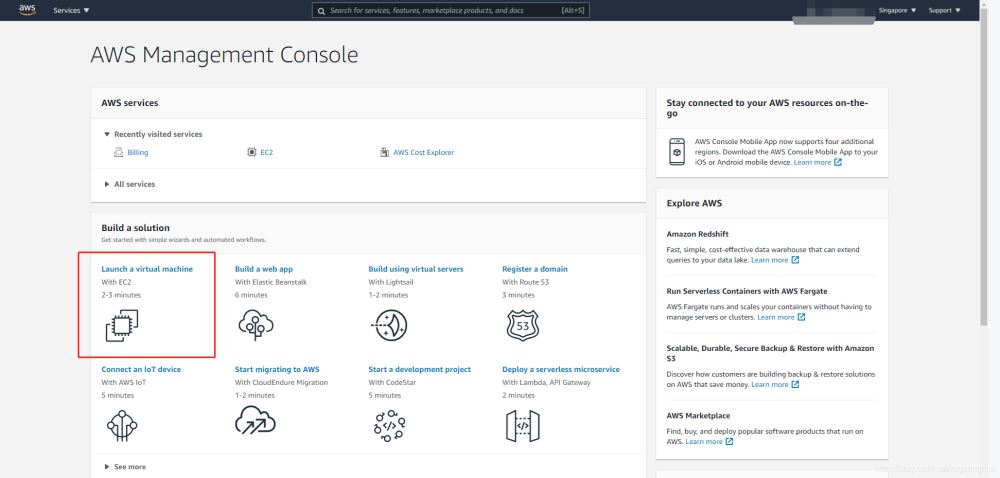Click the CodeStar development project icon
This screenshot has width=1000, height=478.
[x=388, y=425]
